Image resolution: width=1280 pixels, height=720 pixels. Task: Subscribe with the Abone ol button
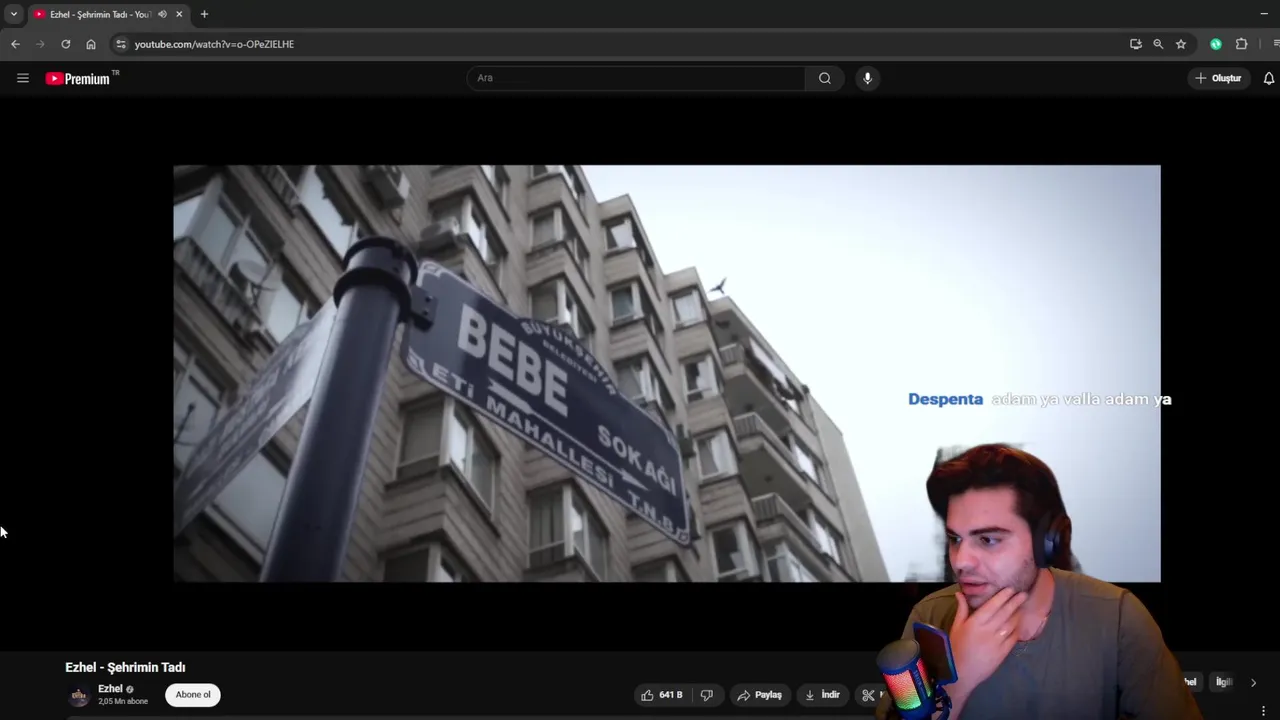[193, 695]
